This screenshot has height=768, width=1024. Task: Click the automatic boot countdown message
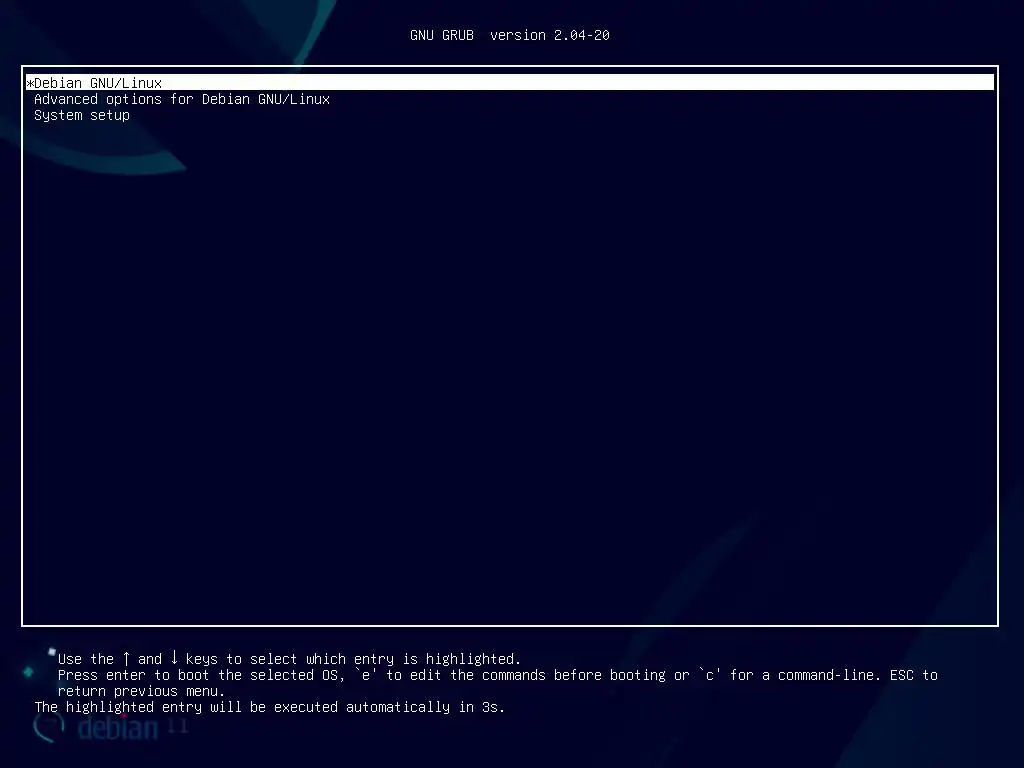point(270,707)
